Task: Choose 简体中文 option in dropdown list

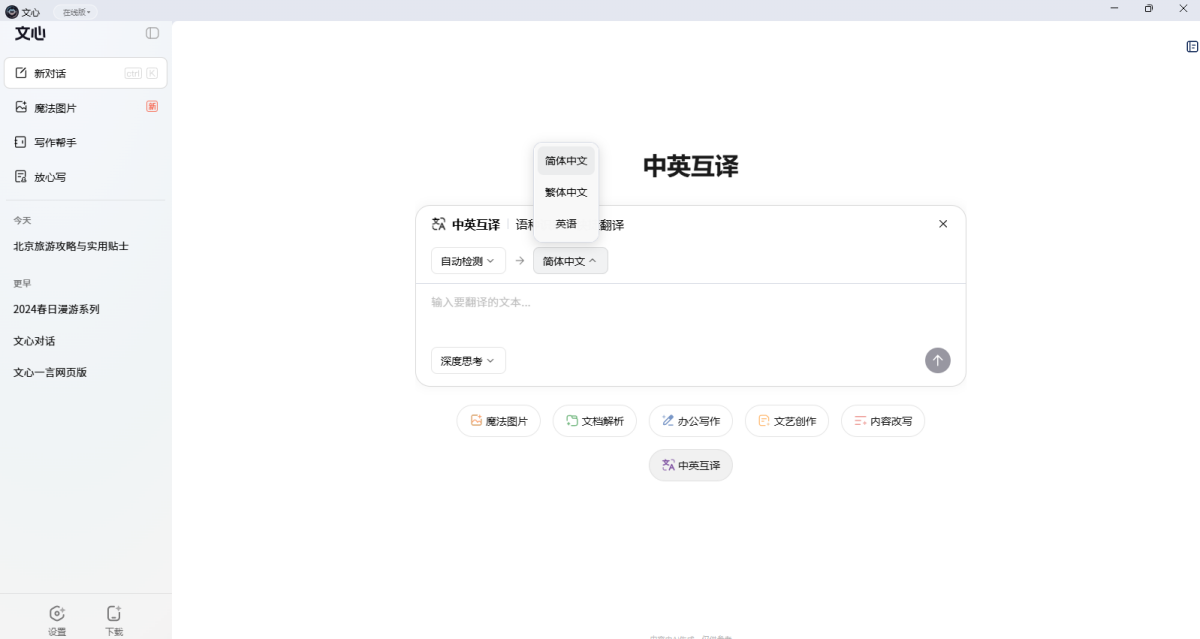Action: click(566, 161)
